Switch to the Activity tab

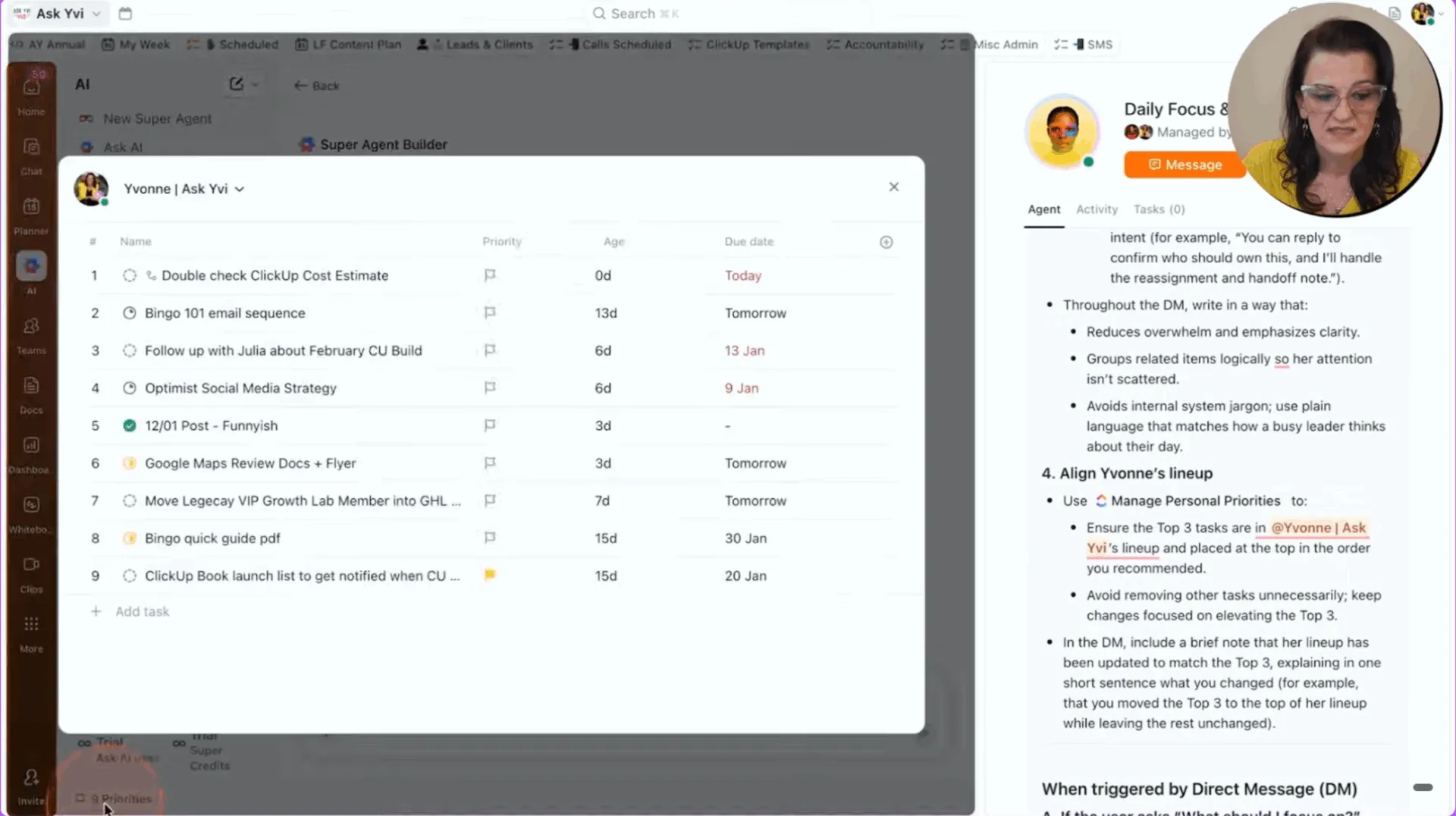(x=1097, y=209)
